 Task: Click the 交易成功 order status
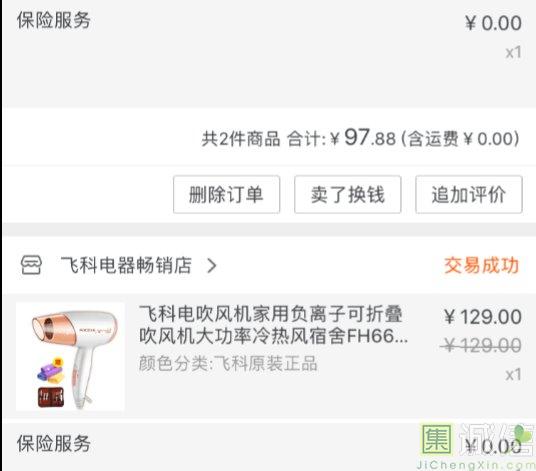[481, 265]
